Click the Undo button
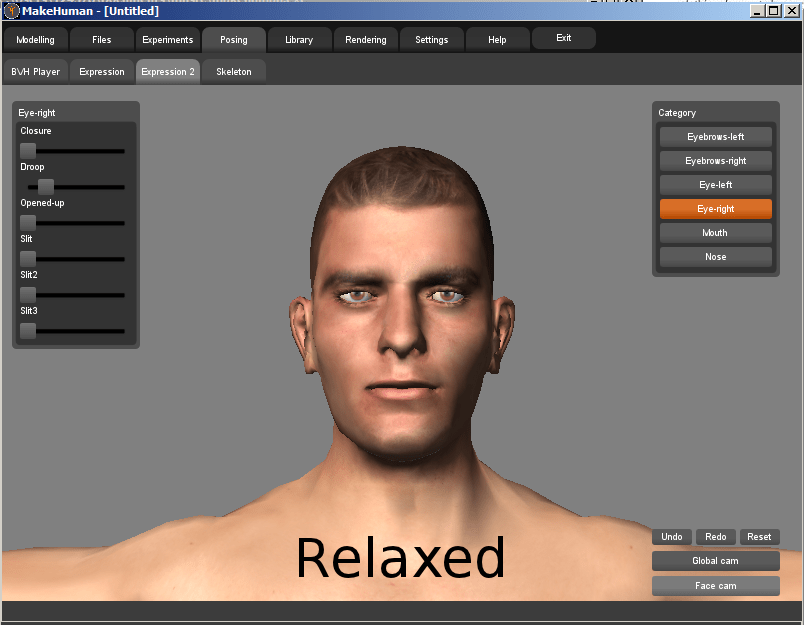 tap(671, 536)
